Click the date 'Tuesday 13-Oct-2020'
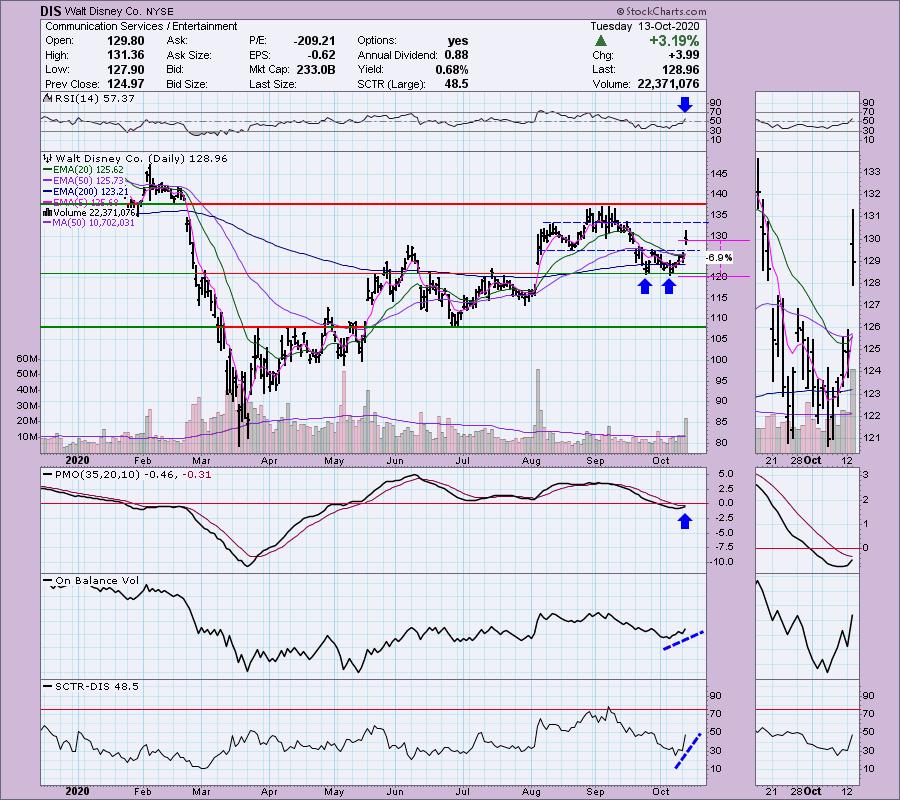 point(645,26)
